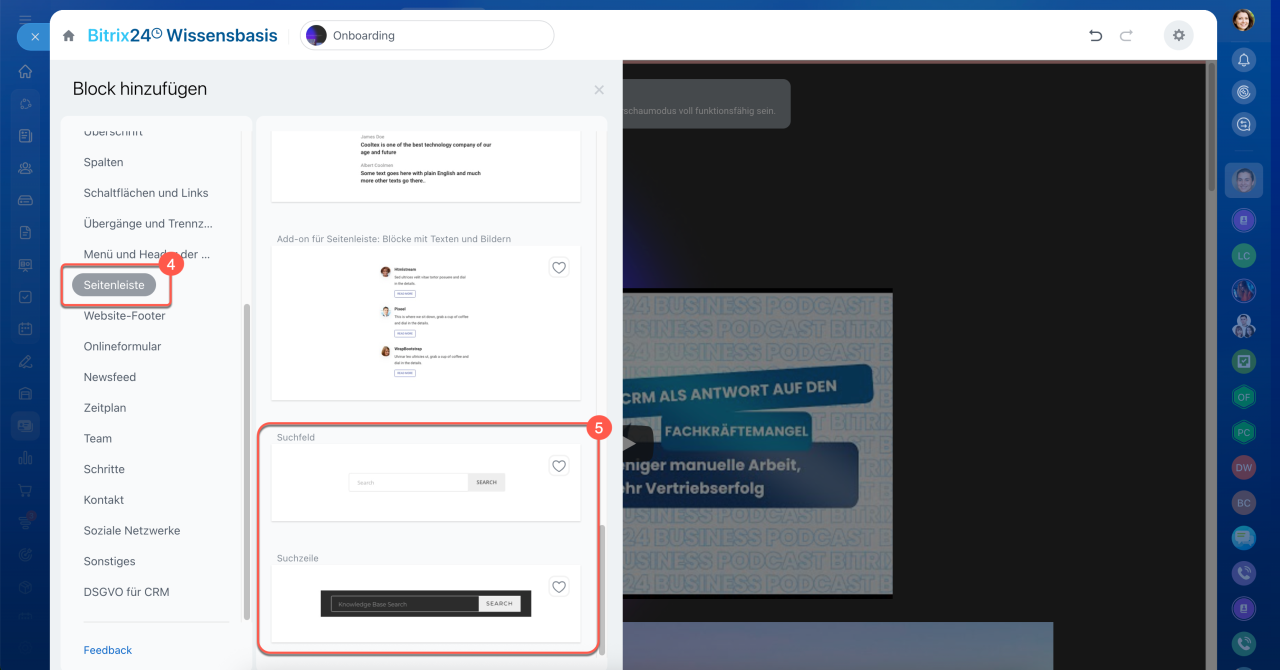Image resolution: width=1280 pixels, height=670 pixels.
Task: Open the shopping cart icon in the left sidebar
Action: click(x=25, y=490)
